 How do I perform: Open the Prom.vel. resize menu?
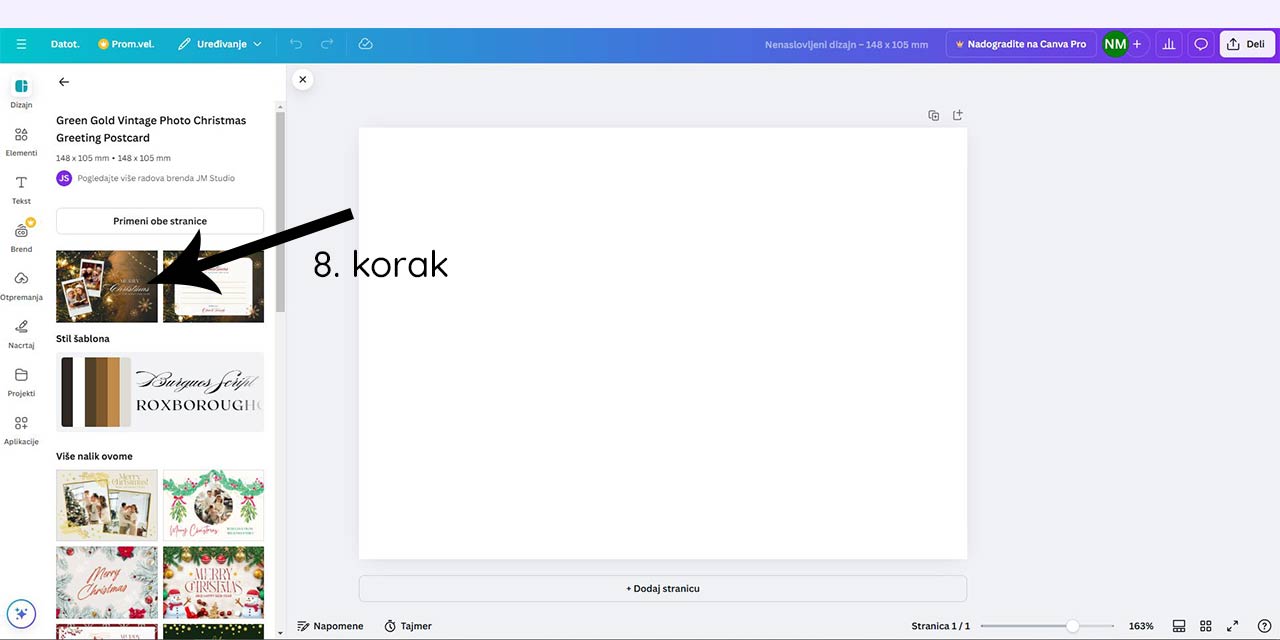(x=126, y=44)
